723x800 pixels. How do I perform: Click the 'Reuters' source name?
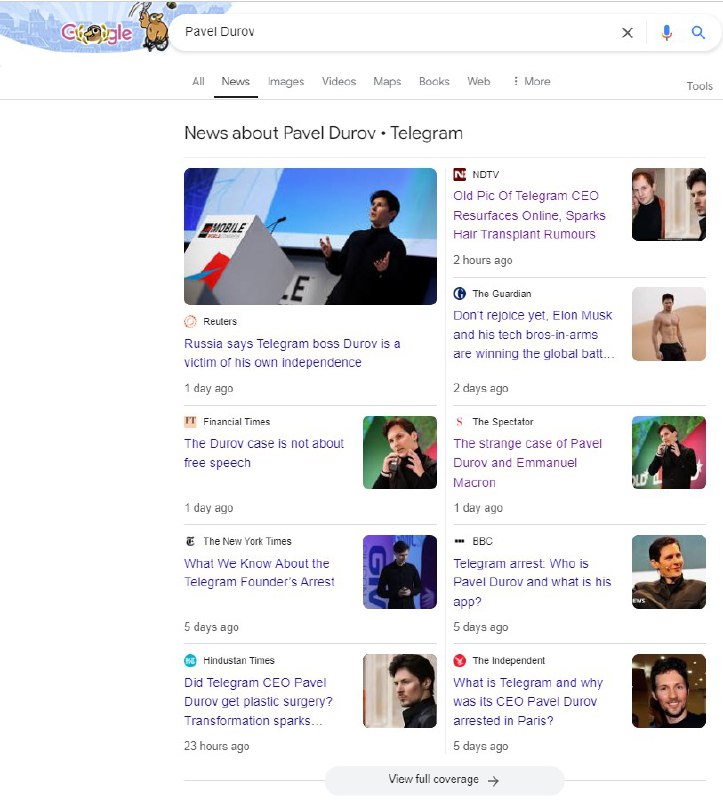click(220, 321)
